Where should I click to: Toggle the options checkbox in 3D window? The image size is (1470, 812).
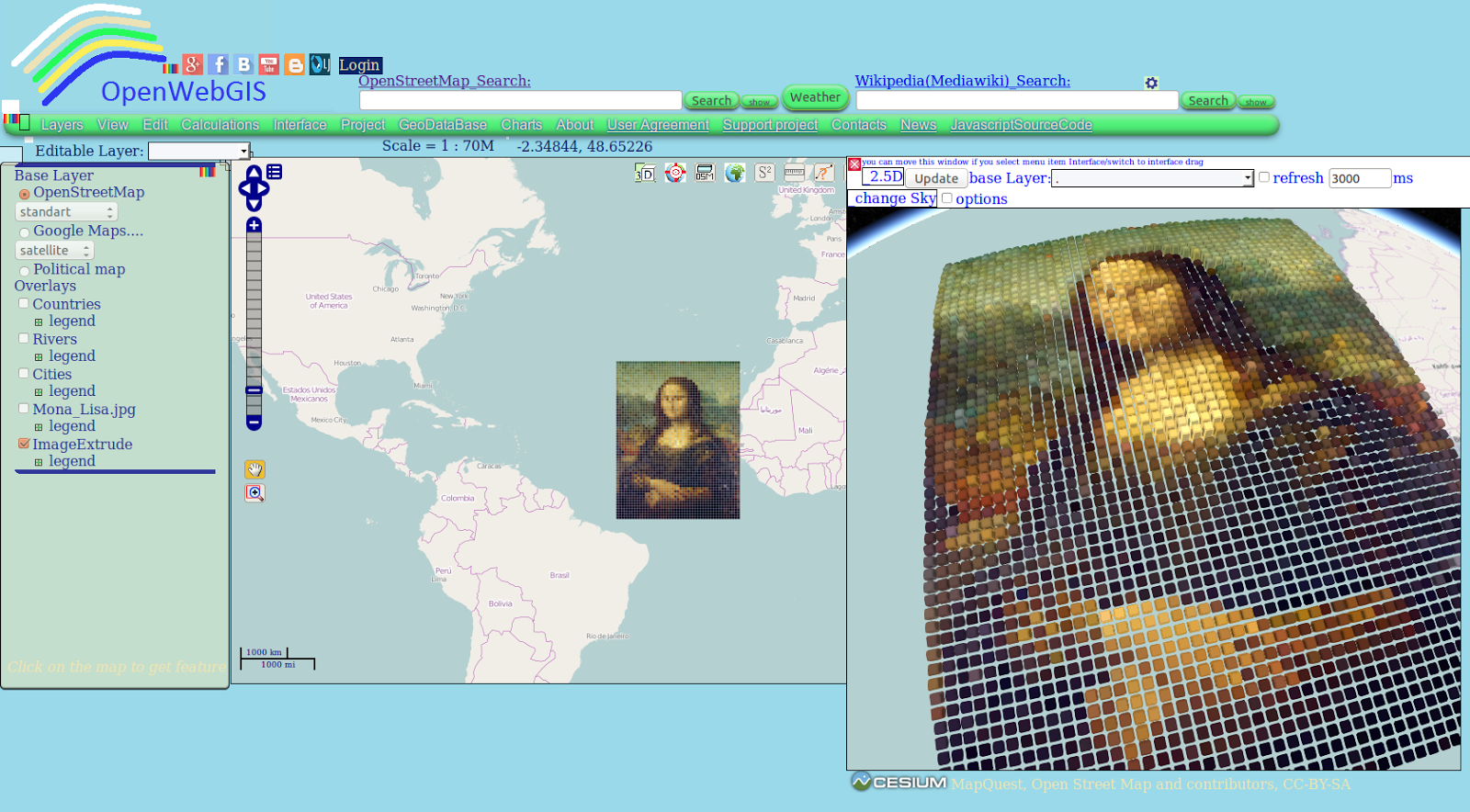pos(946,197)
